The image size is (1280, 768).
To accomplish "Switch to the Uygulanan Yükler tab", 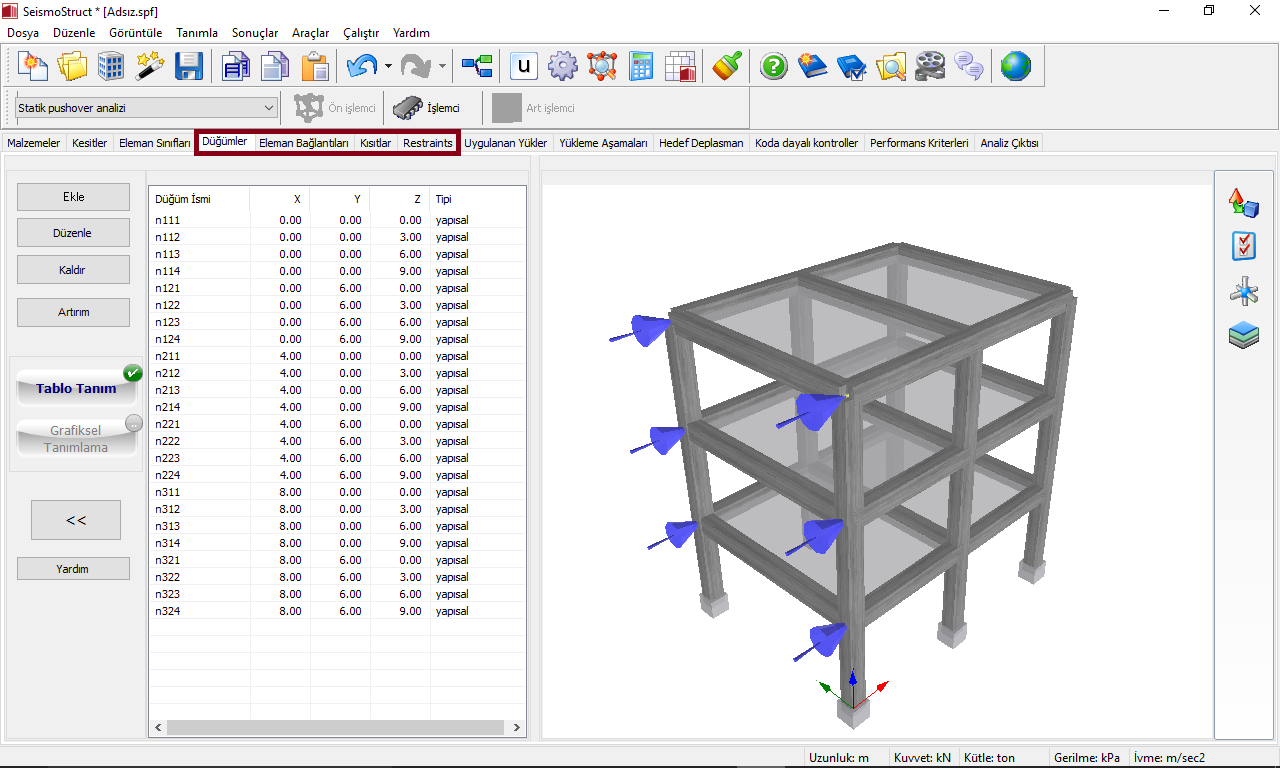I will (505, 143).
